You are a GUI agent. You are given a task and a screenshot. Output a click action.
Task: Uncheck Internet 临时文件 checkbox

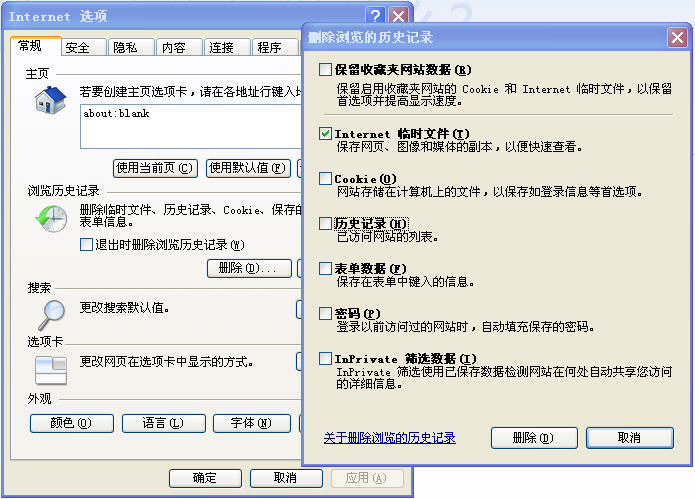point(325,133)
